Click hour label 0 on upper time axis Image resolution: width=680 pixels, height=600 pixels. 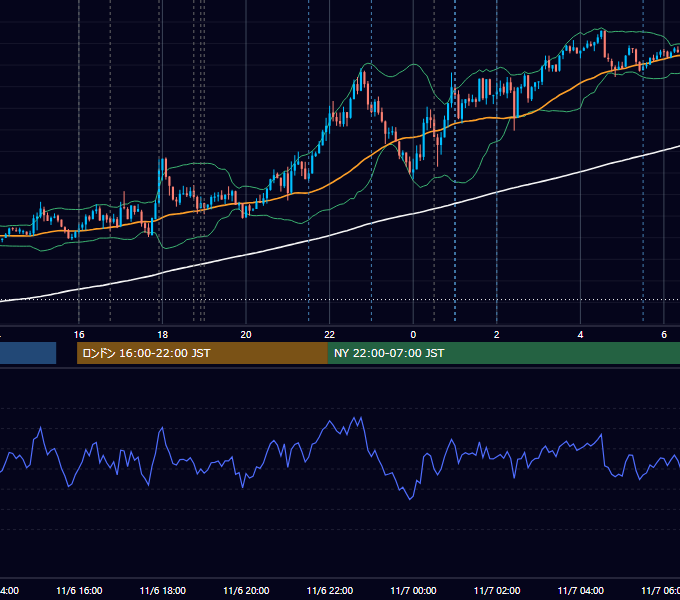coord(413,335)
